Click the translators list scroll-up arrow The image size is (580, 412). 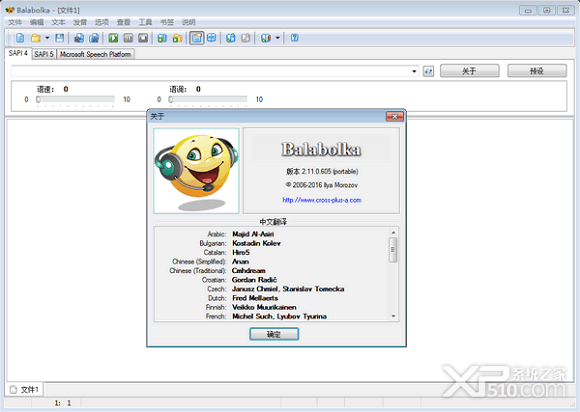pyautogui.click(x=393, y=233)
